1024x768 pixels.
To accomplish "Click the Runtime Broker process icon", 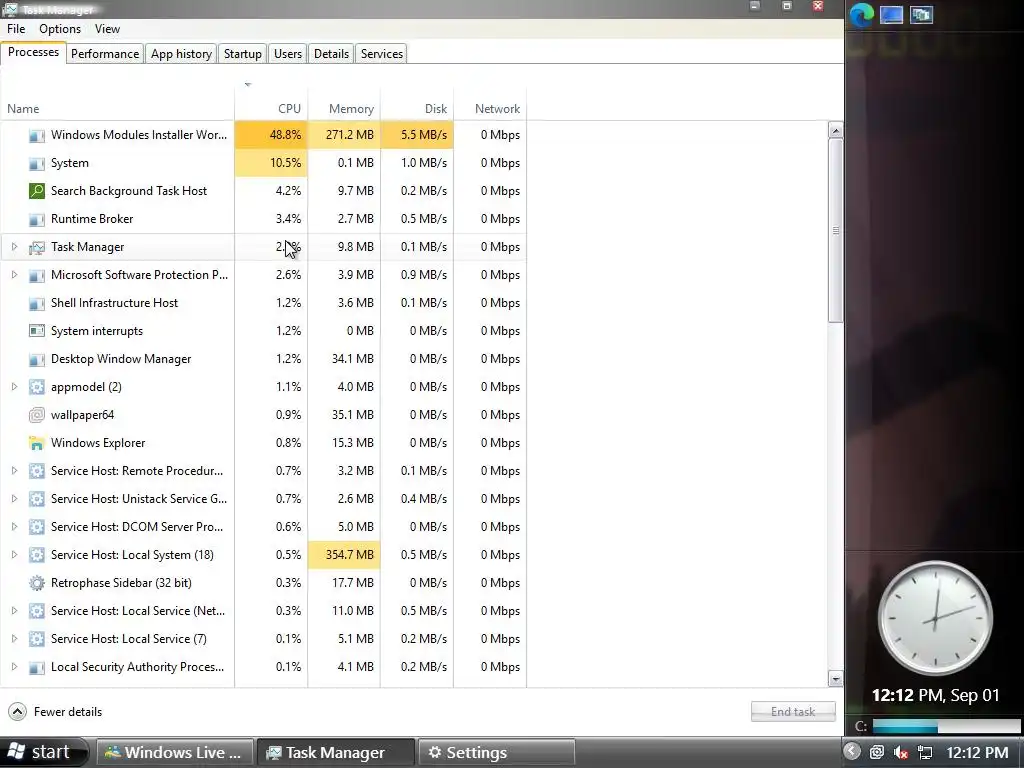I will (37, 219).
